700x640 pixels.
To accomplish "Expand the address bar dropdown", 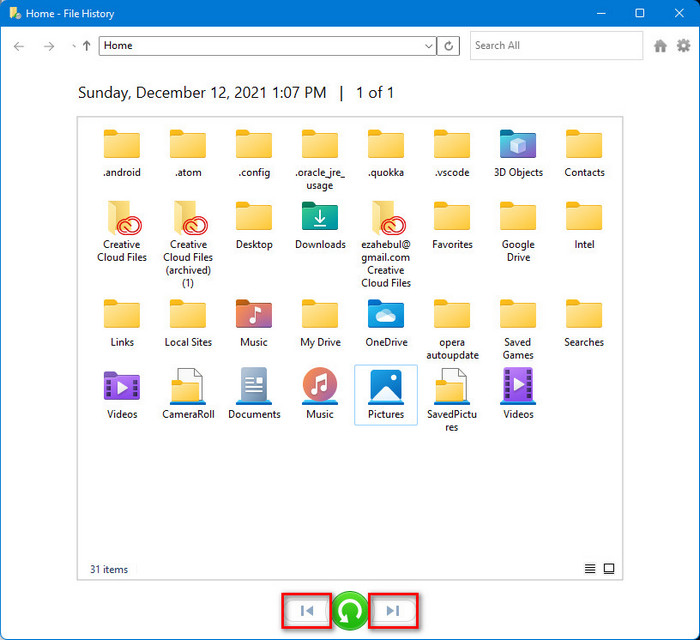I will [x=429, y=46].
